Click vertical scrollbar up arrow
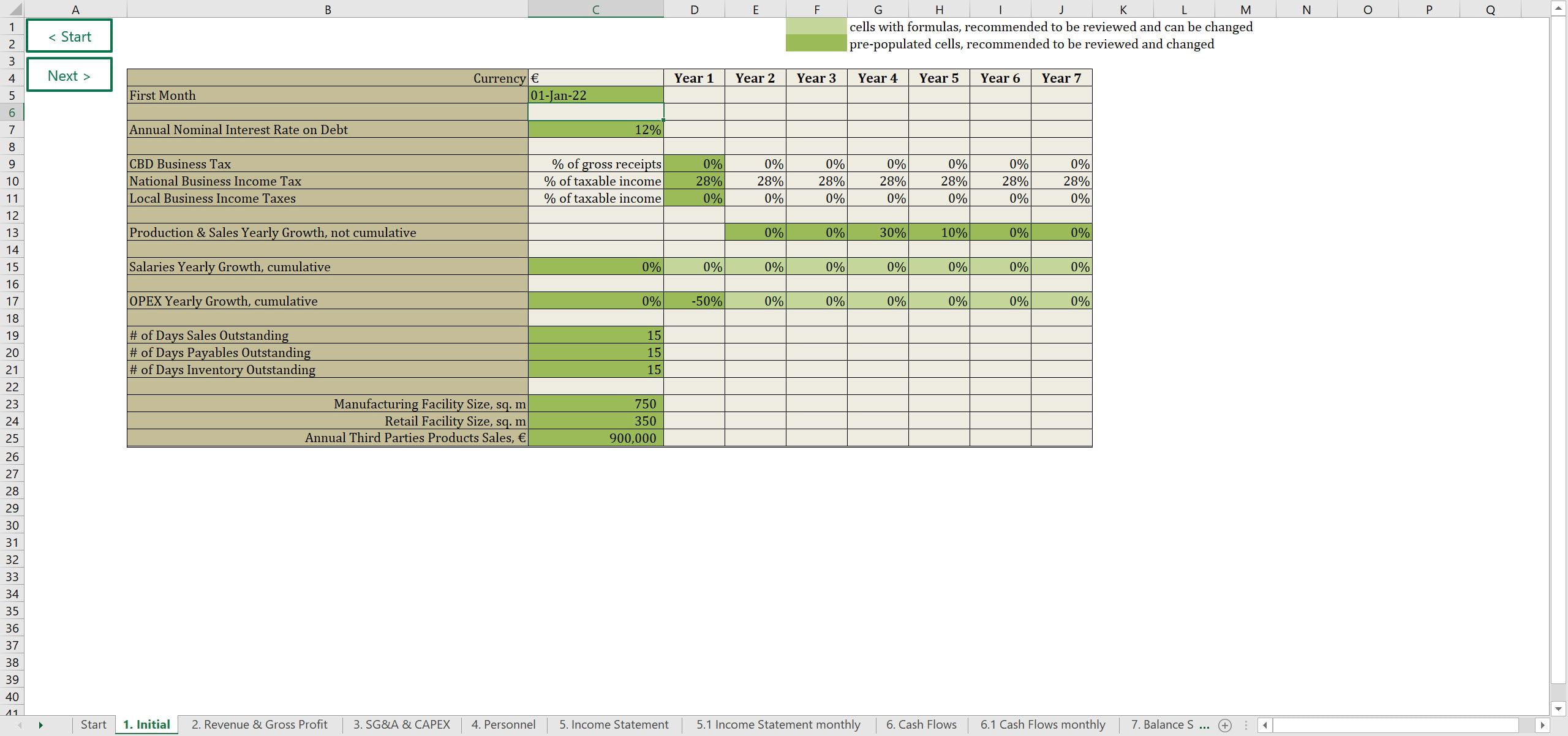Screen dimensions: 1568x736 [1558, 8]
